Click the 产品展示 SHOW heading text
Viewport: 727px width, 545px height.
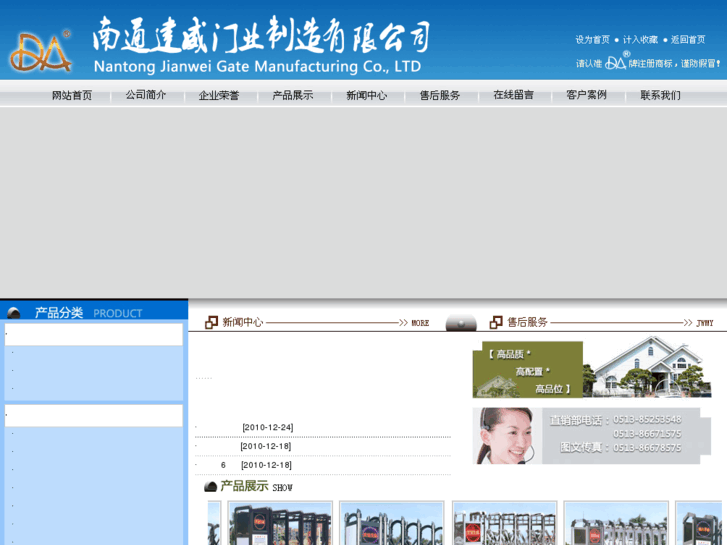click(256, 486)
